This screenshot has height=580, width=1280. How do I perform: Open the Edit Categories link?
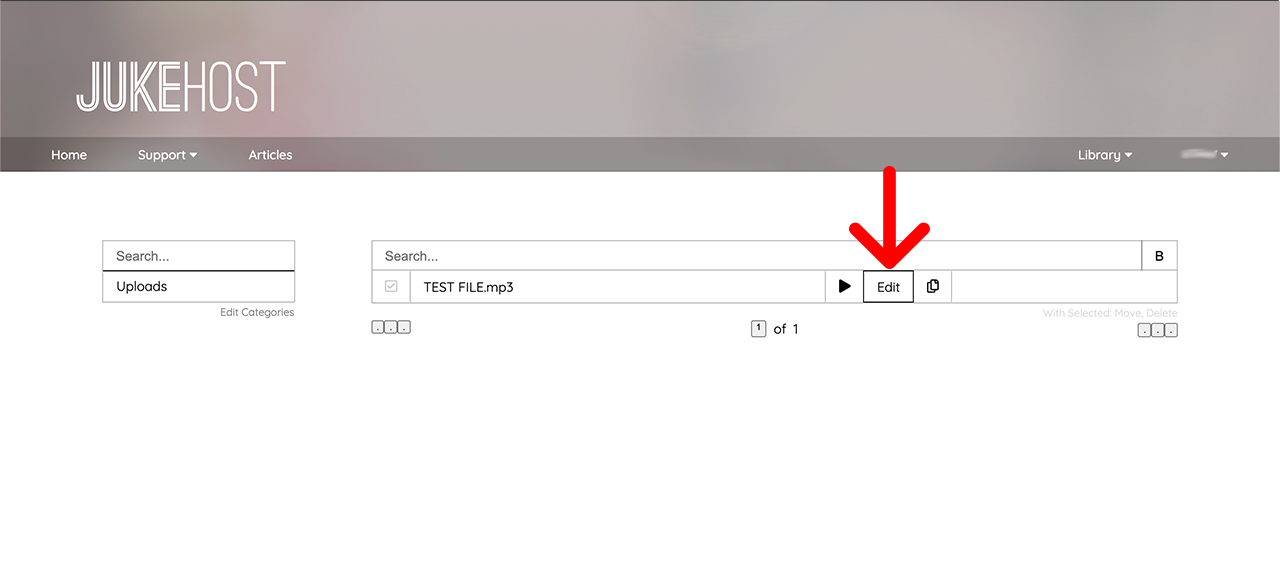[x=257, y=312]
